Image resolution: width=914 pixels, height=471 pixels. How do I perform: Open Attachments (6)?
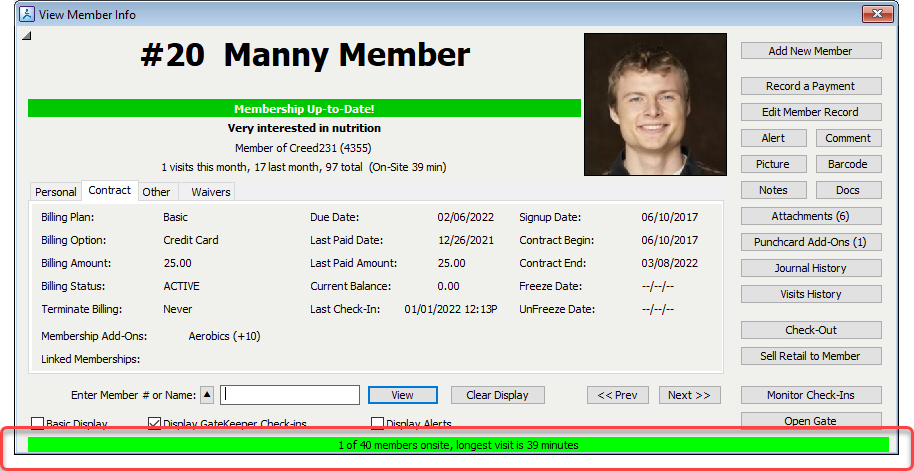[x=810, y=216]
